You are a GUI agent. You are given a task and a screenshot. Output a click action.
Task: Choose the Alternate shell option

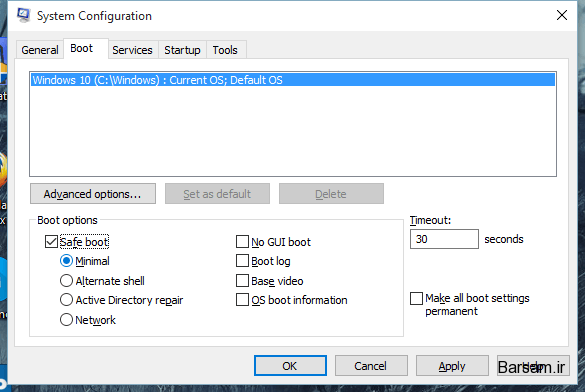[66, 280]
